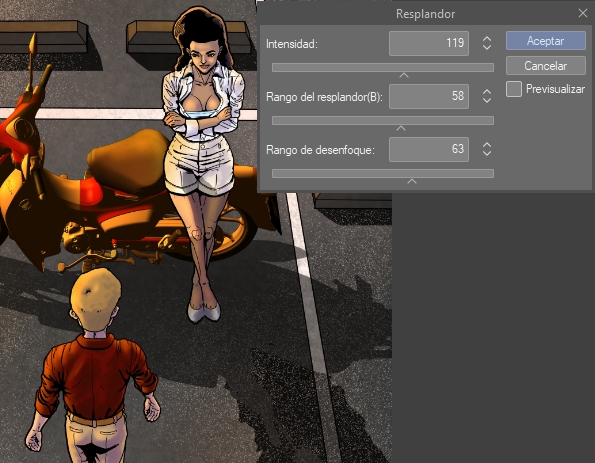595x463 pixels.
Task: Click the Rango del resplandor value field
Action: (429, 96)
